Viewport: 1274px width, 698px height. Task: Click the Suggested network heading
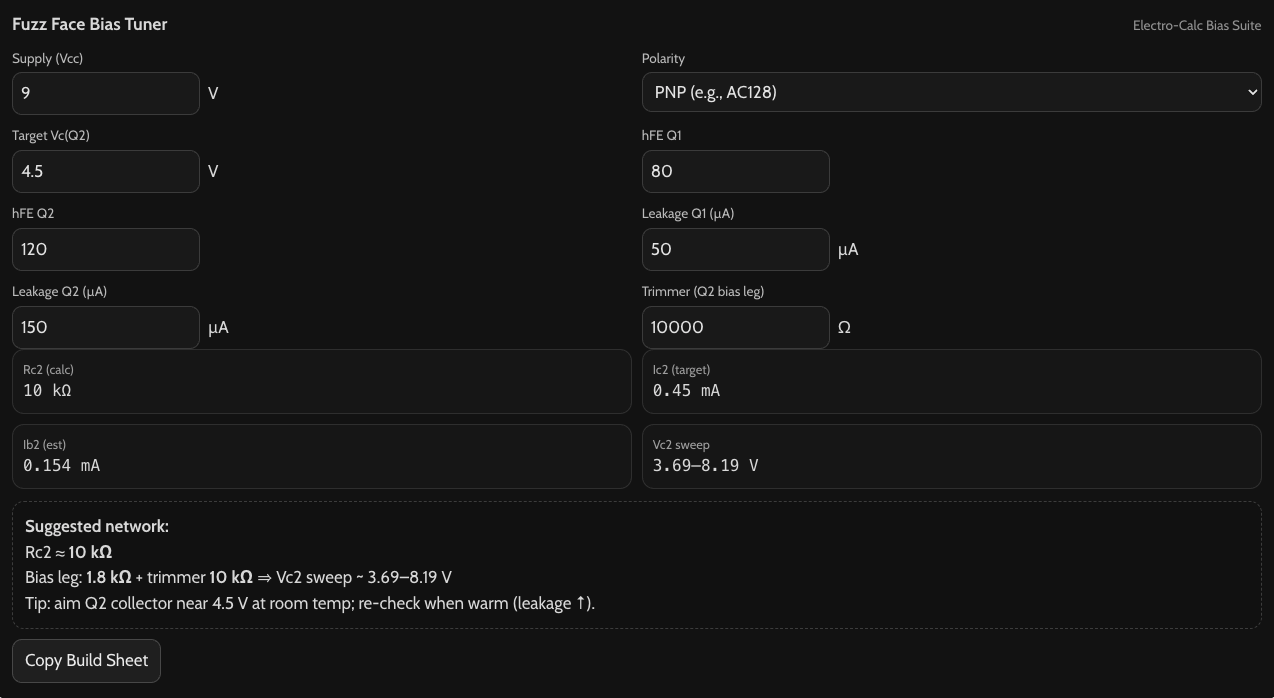coord(97,526)
